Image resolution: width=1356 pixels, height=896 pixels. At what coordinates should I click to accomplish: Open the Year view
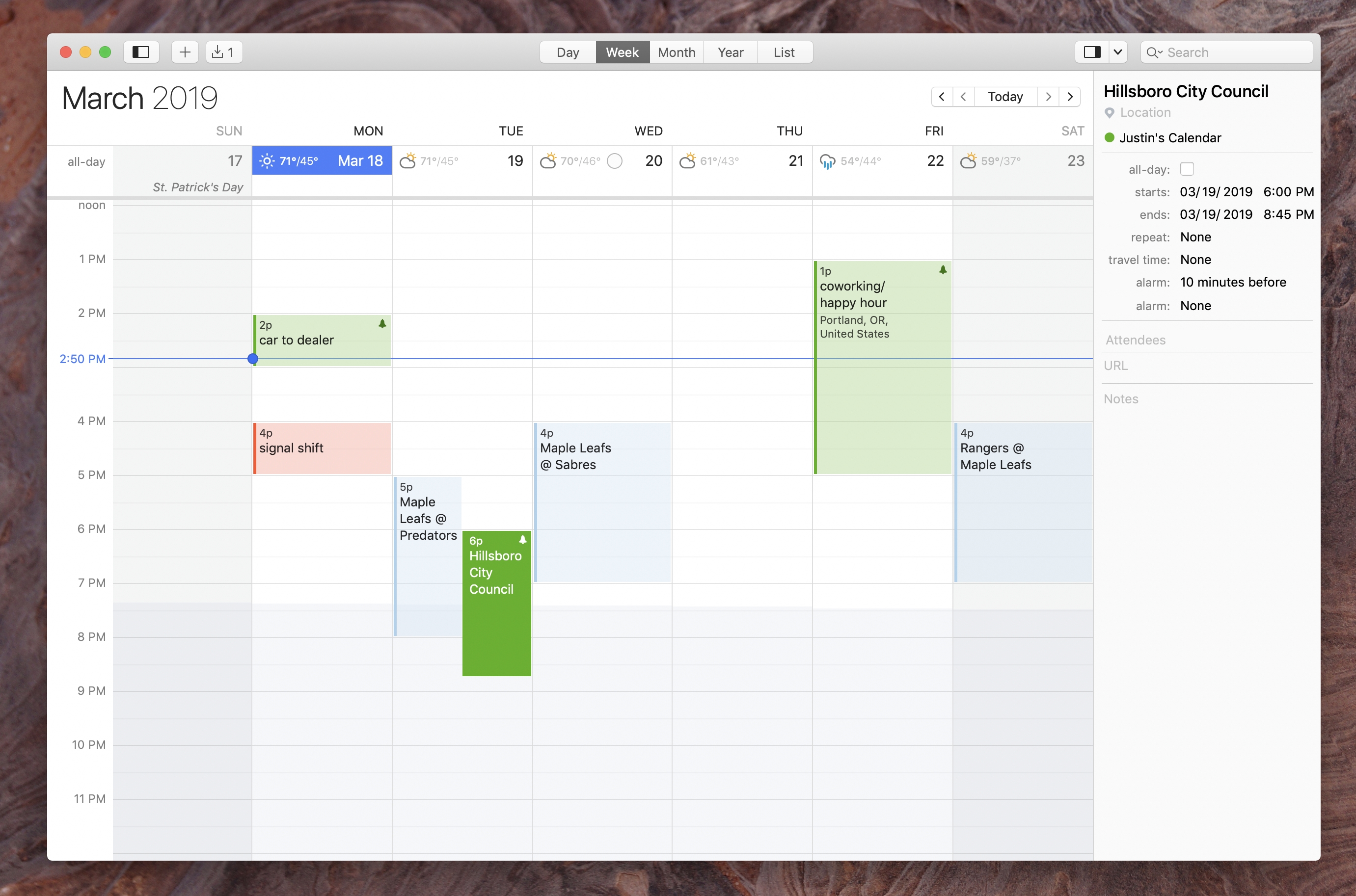point(730,51)
